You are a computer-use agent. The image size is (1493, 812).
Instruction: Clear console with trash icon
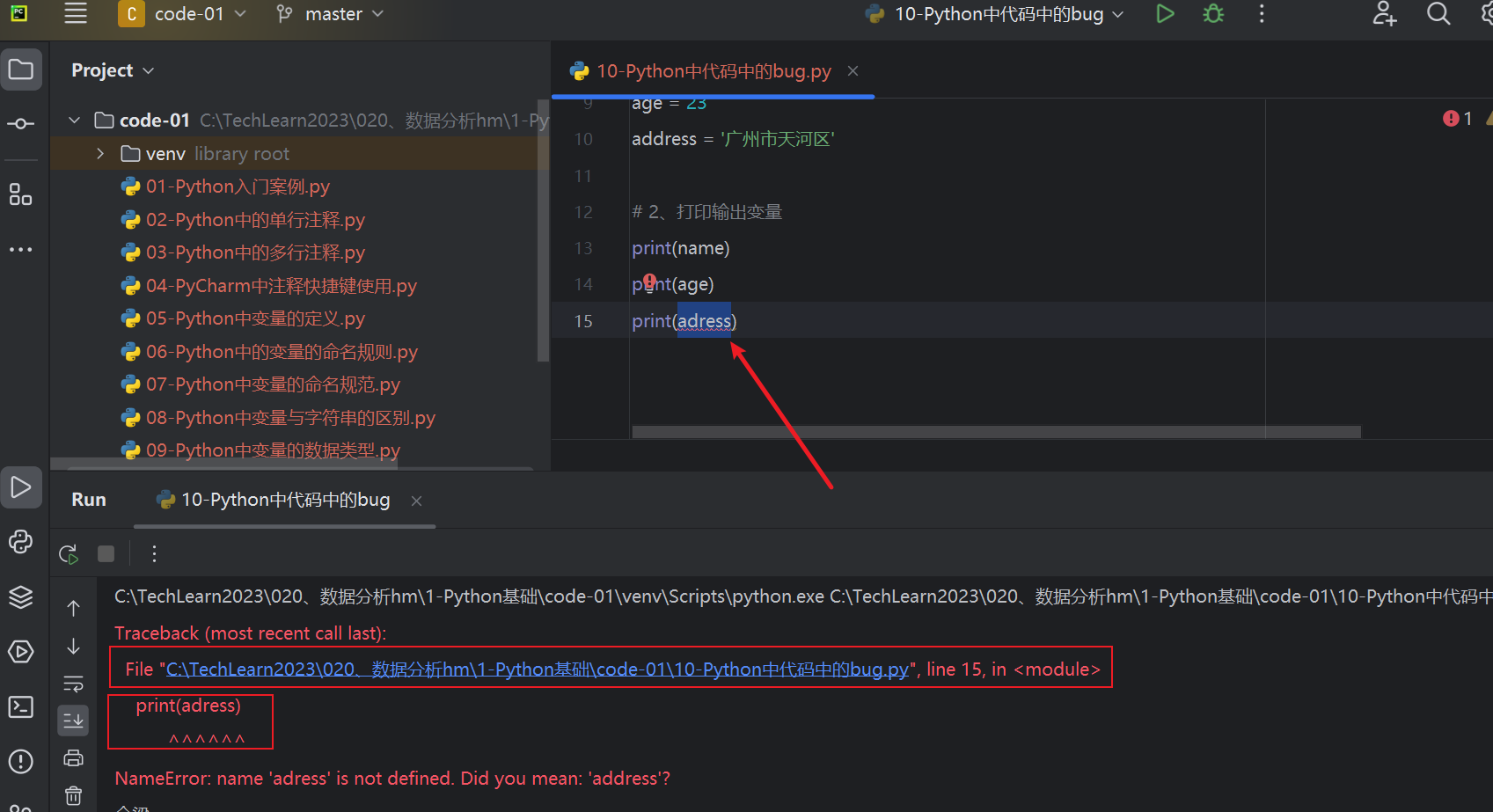tap(74, 795)
